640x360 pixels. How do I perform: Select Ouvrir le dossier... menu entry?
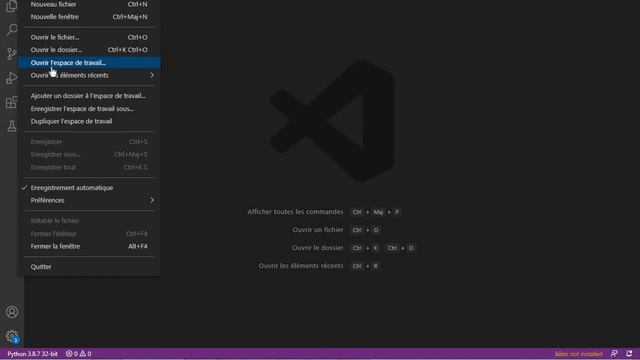(x=89, y=50)
